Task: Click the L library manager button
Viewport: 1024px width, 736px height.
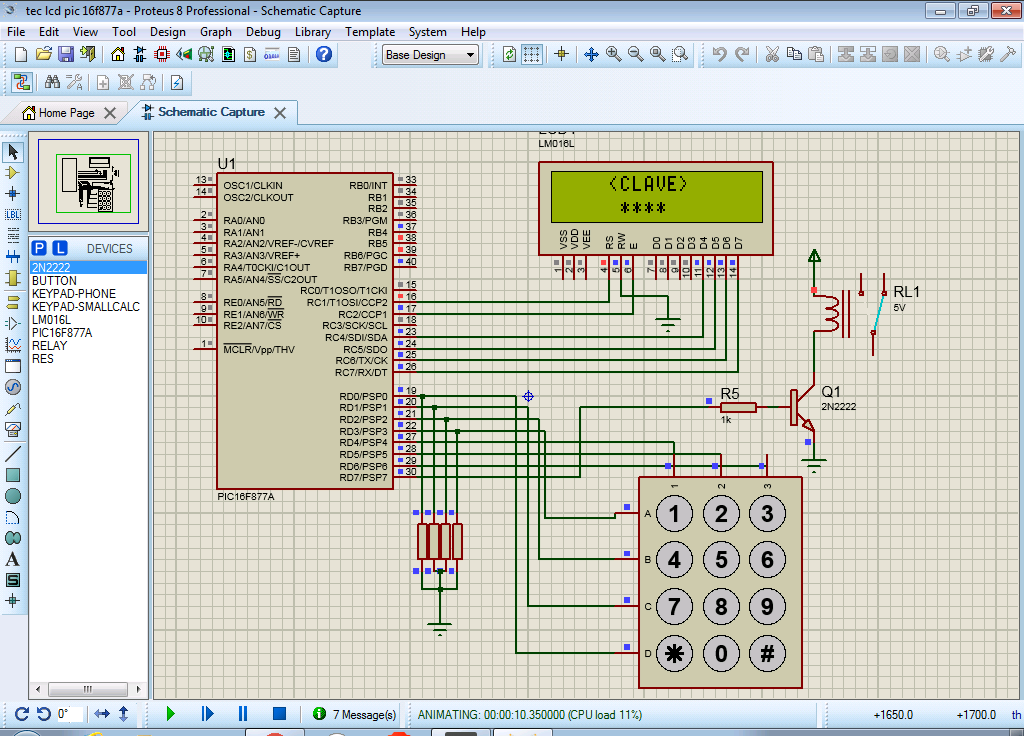Action: point(59,248)
